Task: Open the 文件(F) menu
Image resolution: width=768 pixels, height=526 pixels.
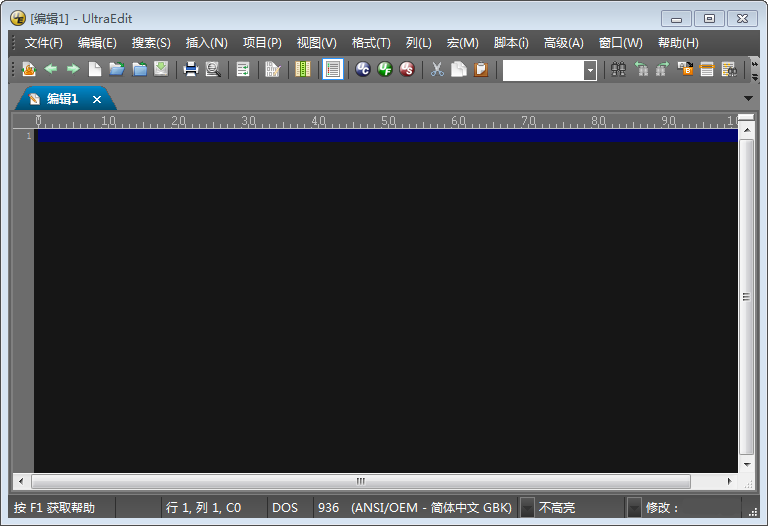Action: 44,43
